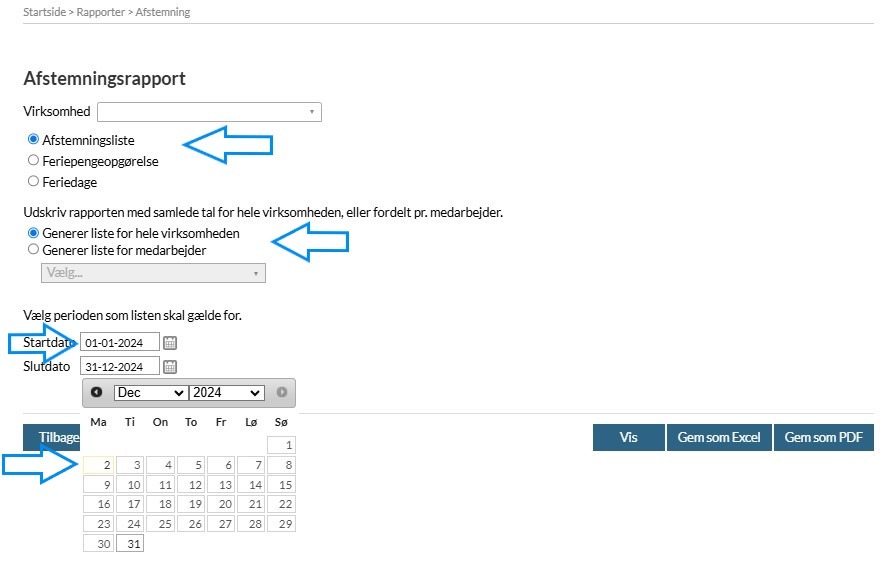Open the Startdato calendar picker icon

(170, 342)
